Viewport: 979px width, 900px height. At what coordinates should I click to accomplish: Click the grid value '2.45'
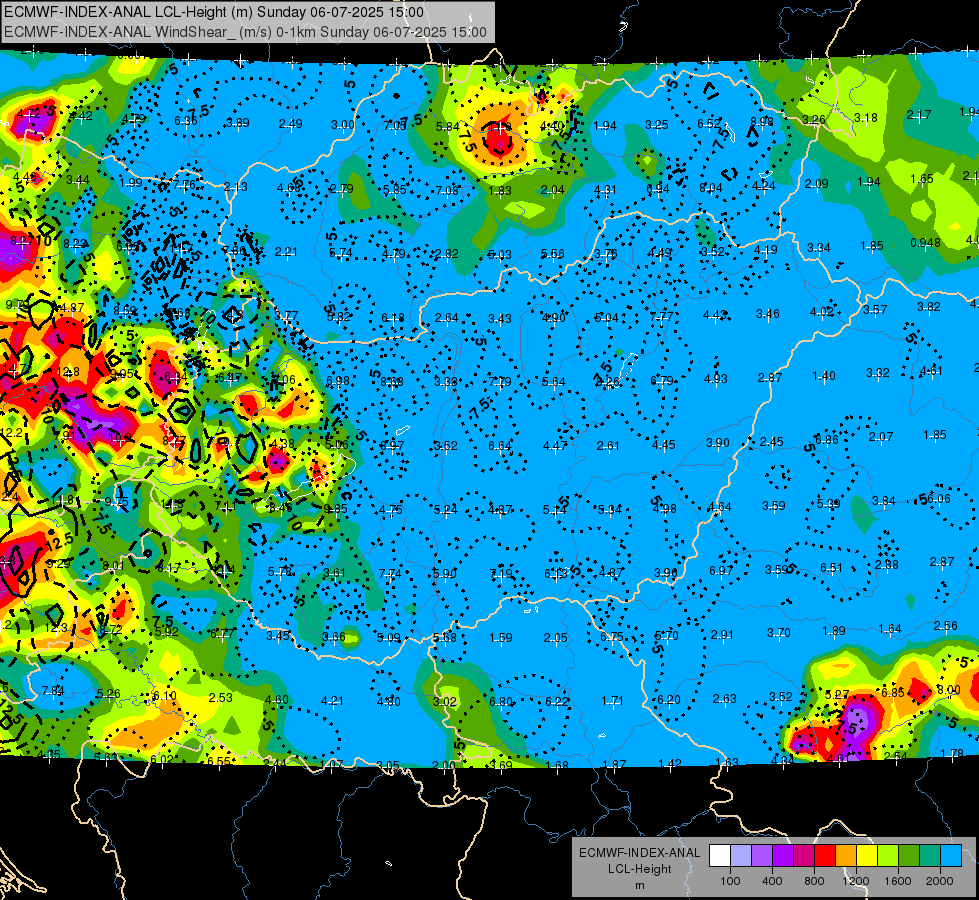tap(771, 442)
